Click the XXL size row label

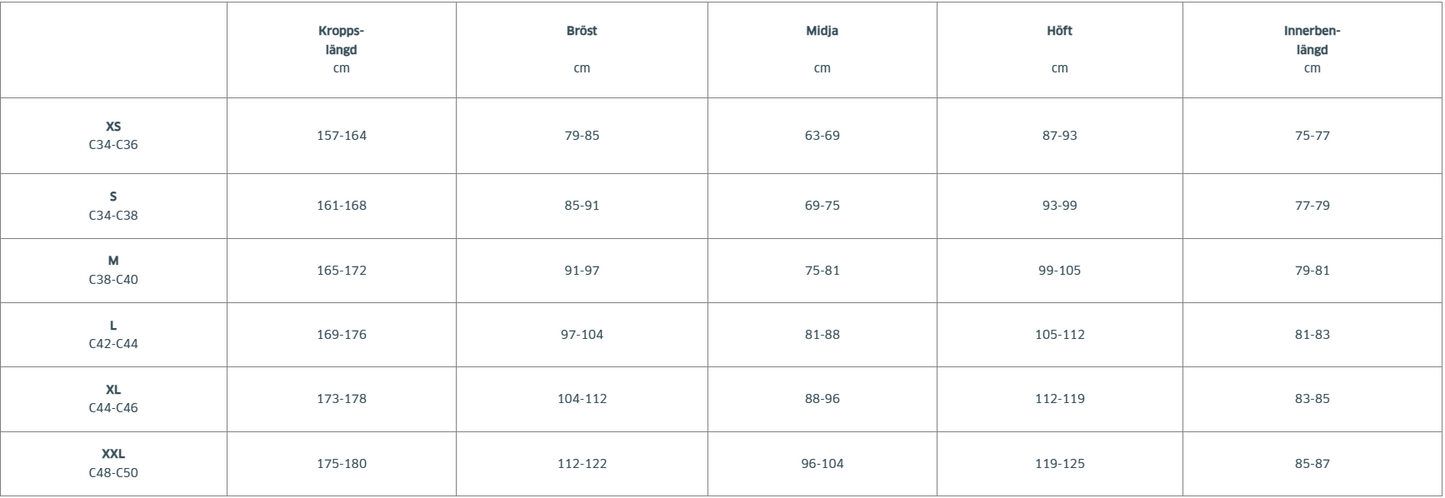113,462
